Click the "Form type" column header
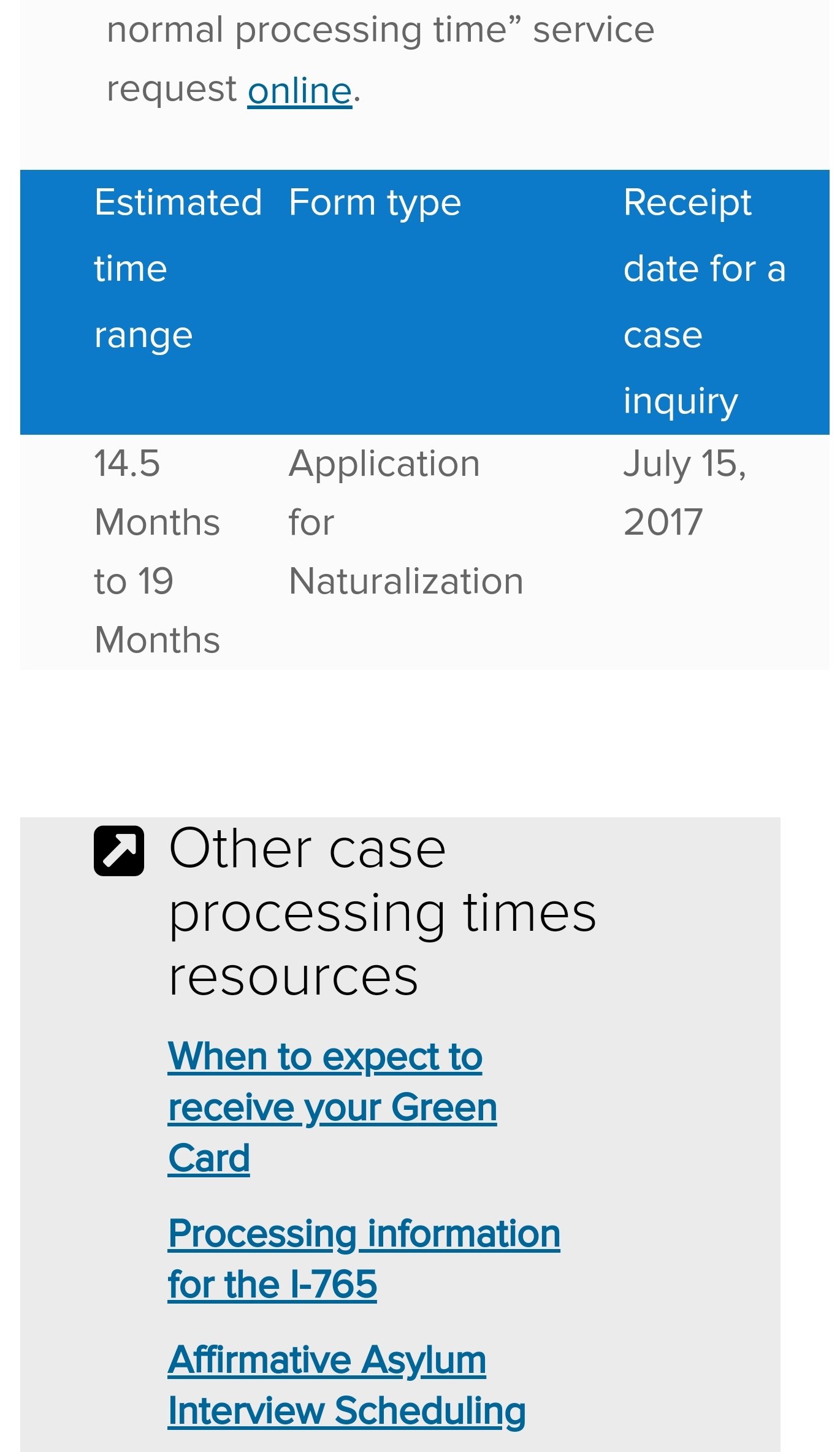The height and width of the screenshot is (1452, 840). (375, 203)
